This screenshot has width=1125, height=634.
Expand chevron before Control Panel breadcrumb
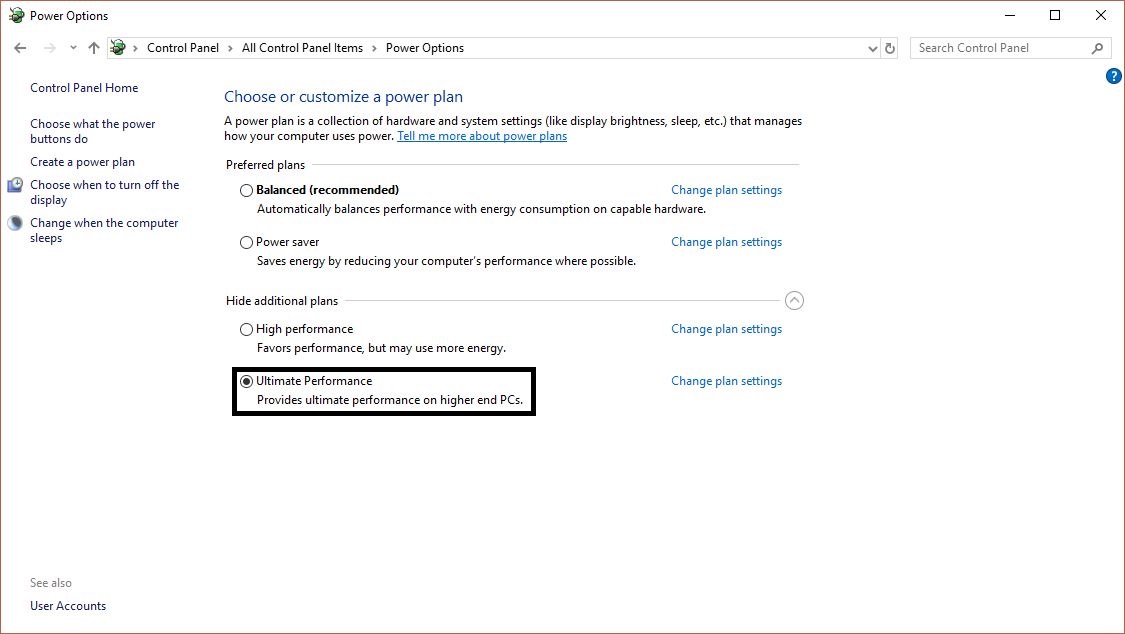point(135,49)
